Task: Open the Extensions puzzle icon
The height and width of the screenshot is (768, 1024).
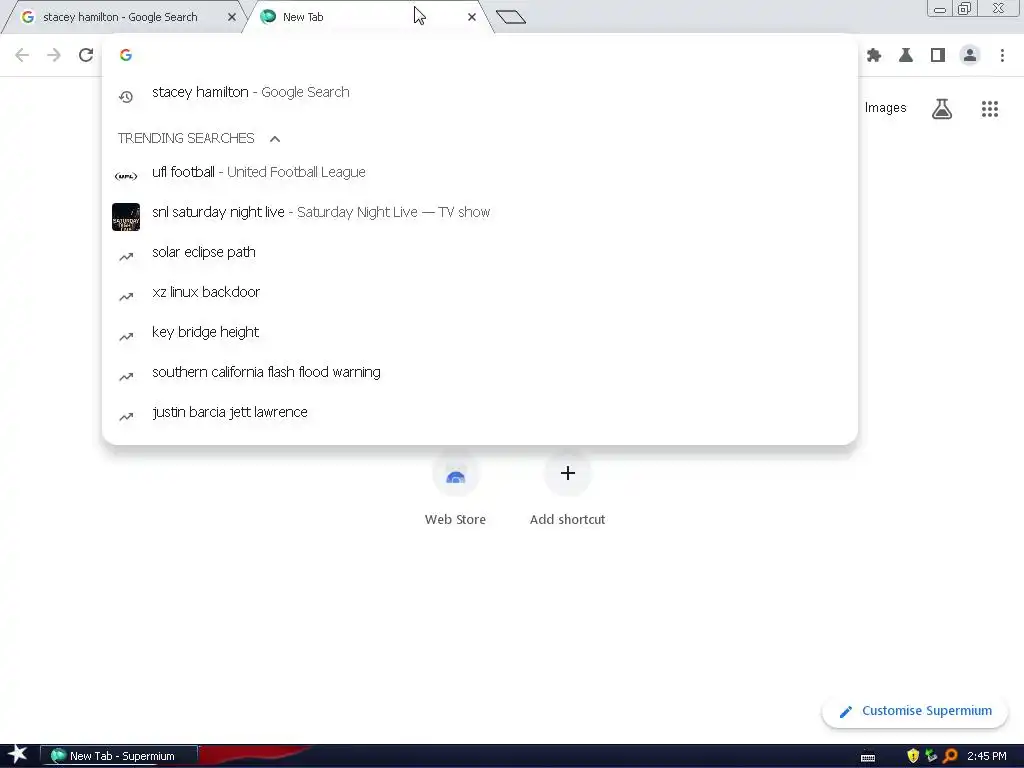Action: point(874,56)
